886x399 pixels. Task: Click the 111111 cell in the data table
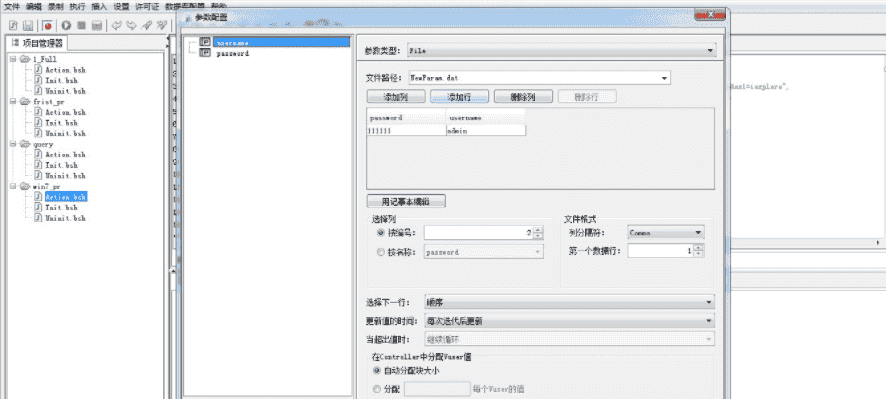[407, 131]
